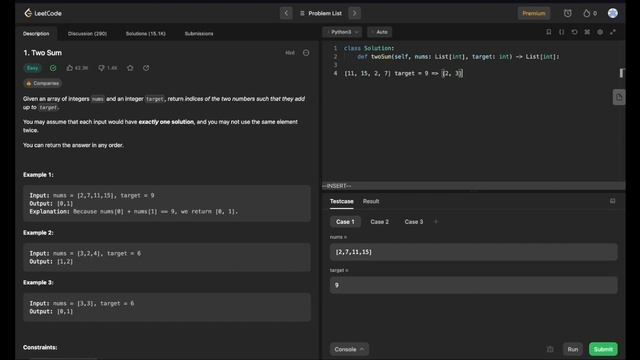Reset code to default with revert icon

click(x=574, y=32)
